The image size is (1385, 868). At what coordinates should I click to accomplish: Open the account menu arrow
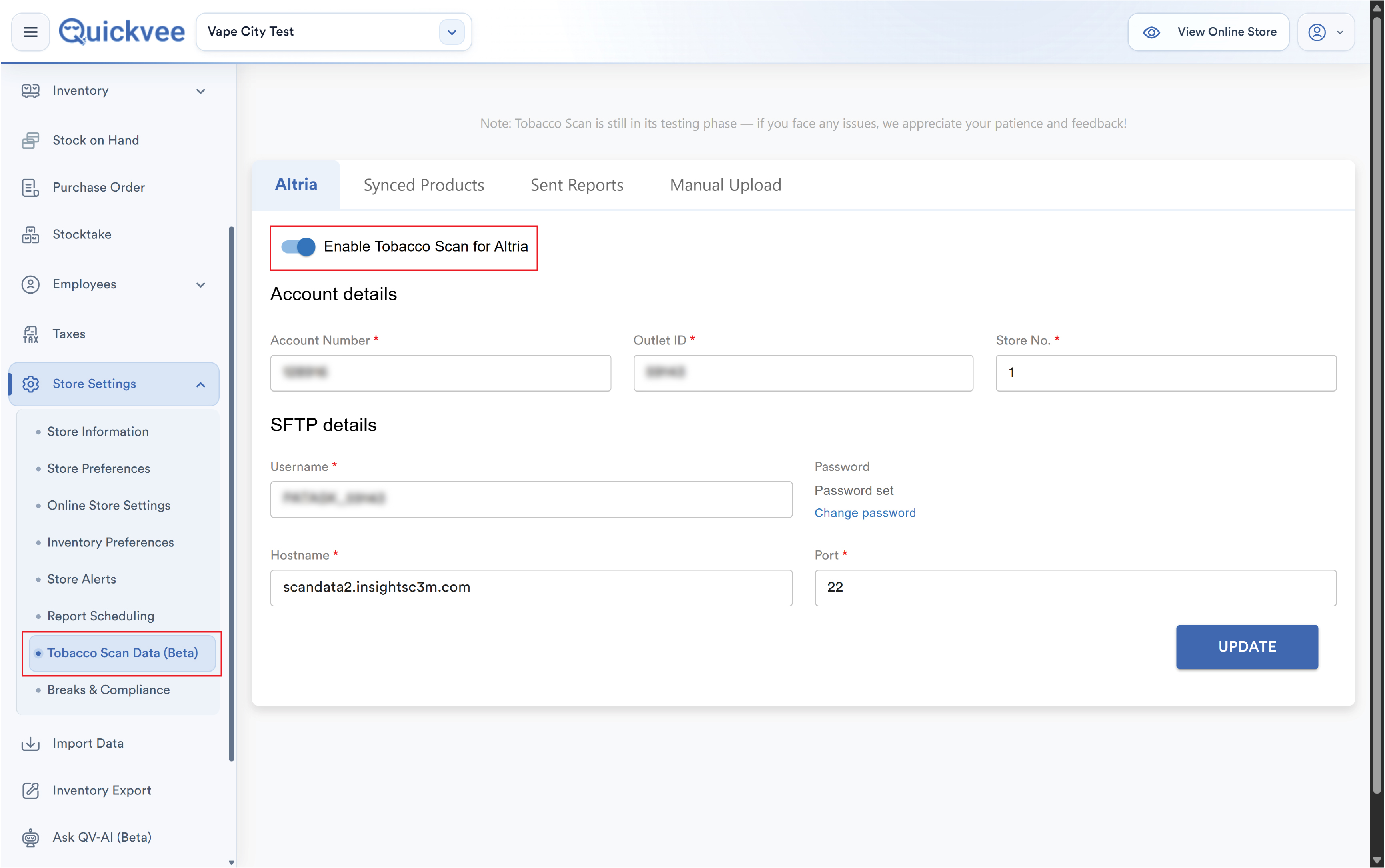coord(1340,33)
